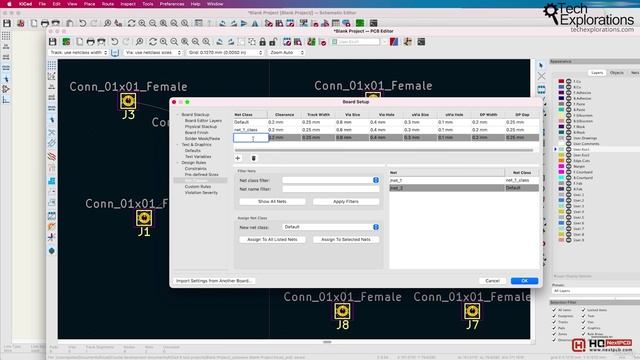
Task: Click the Net name filter input field
Action: pos(331,189)
